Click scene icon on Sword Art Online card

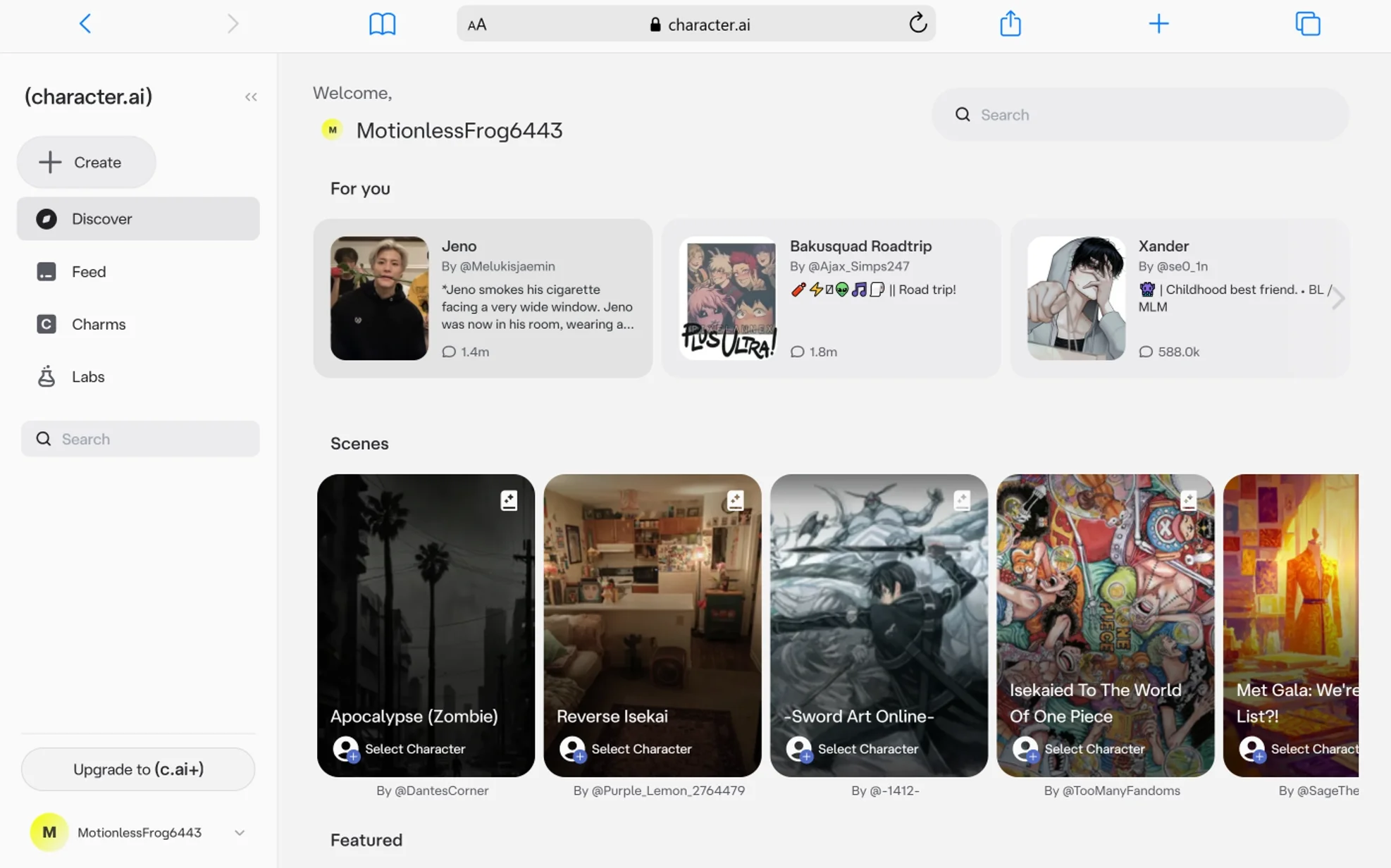pos(962,500)
